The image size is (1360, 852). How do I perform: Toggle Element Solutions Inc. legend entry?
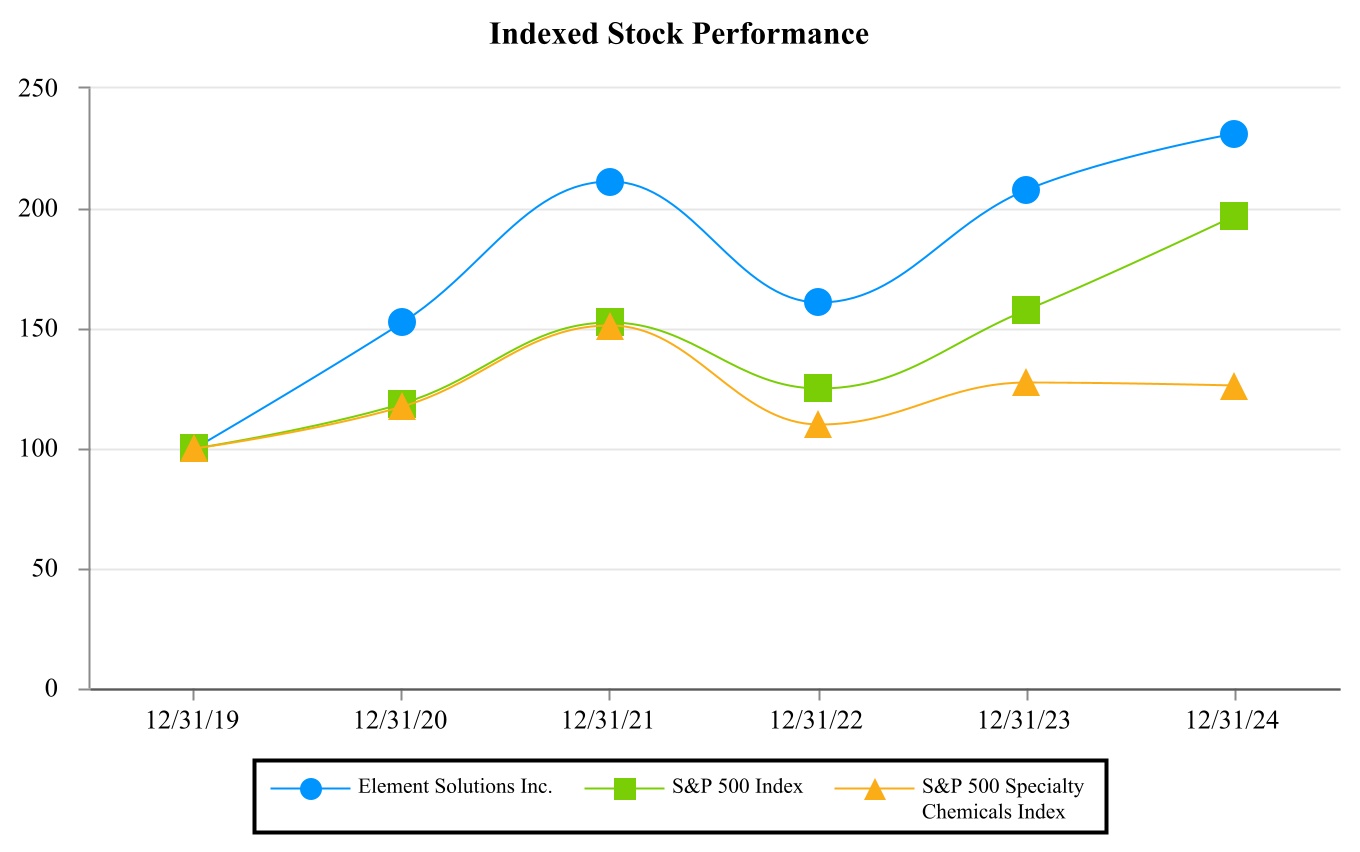point(455,787)
